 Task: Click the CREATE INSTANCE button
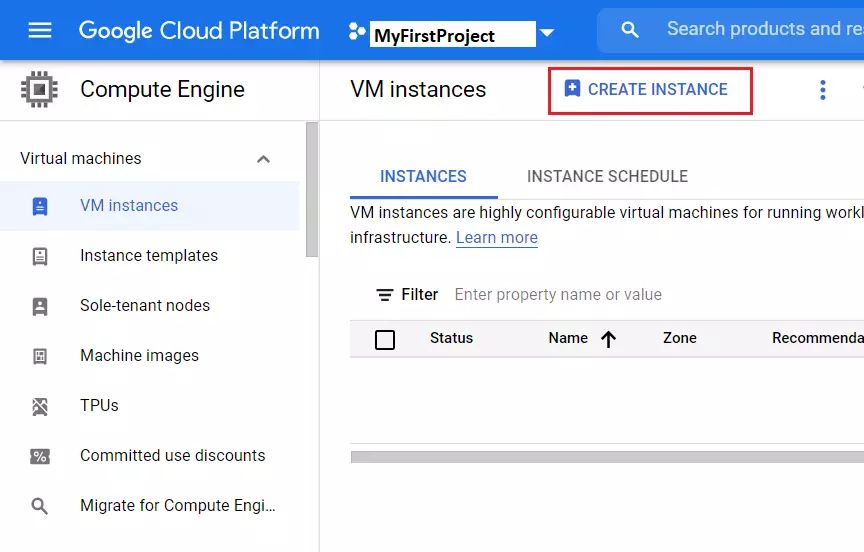click(650, 91)
